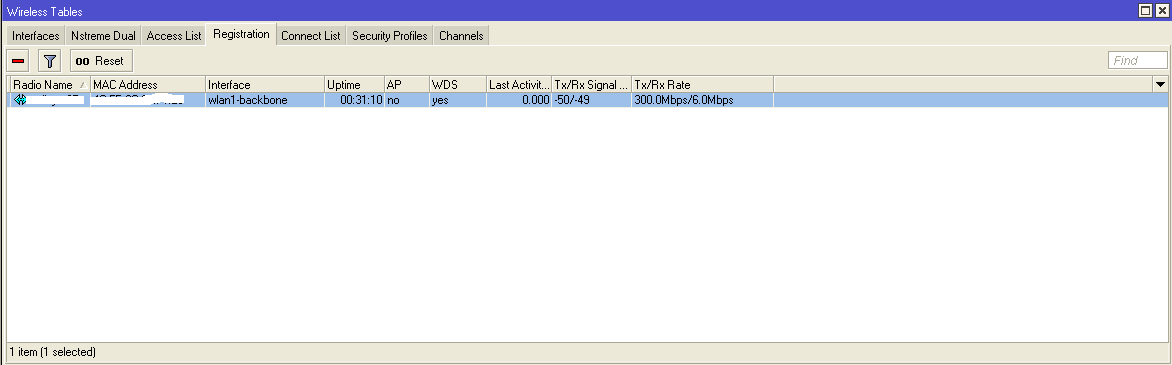1172x365 pixels.
Task: Click the AP column header
Action: 406,85
